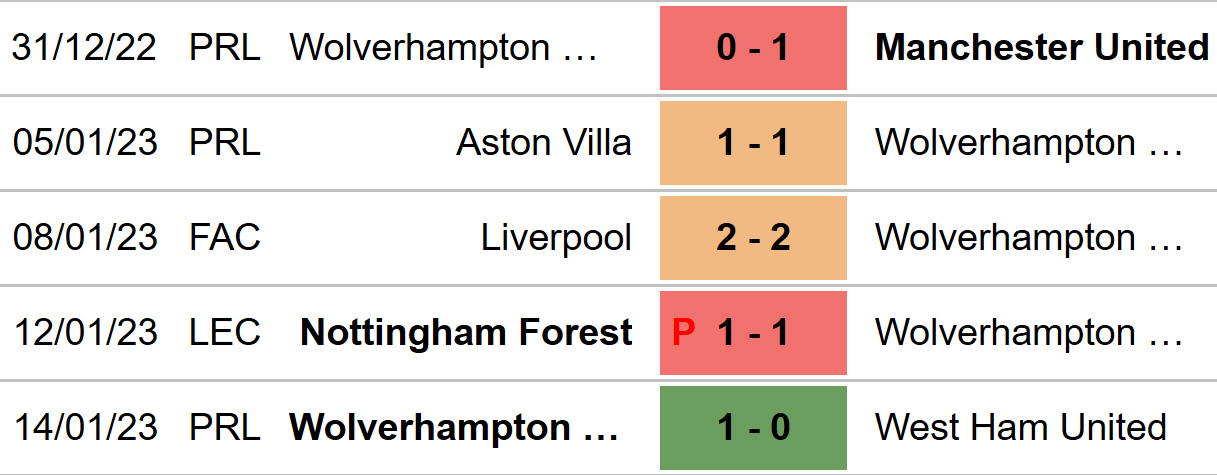1217x475 pixels.
Task: Select the 2 - 2 Liverpool score box
Action: tap(753, 238)
